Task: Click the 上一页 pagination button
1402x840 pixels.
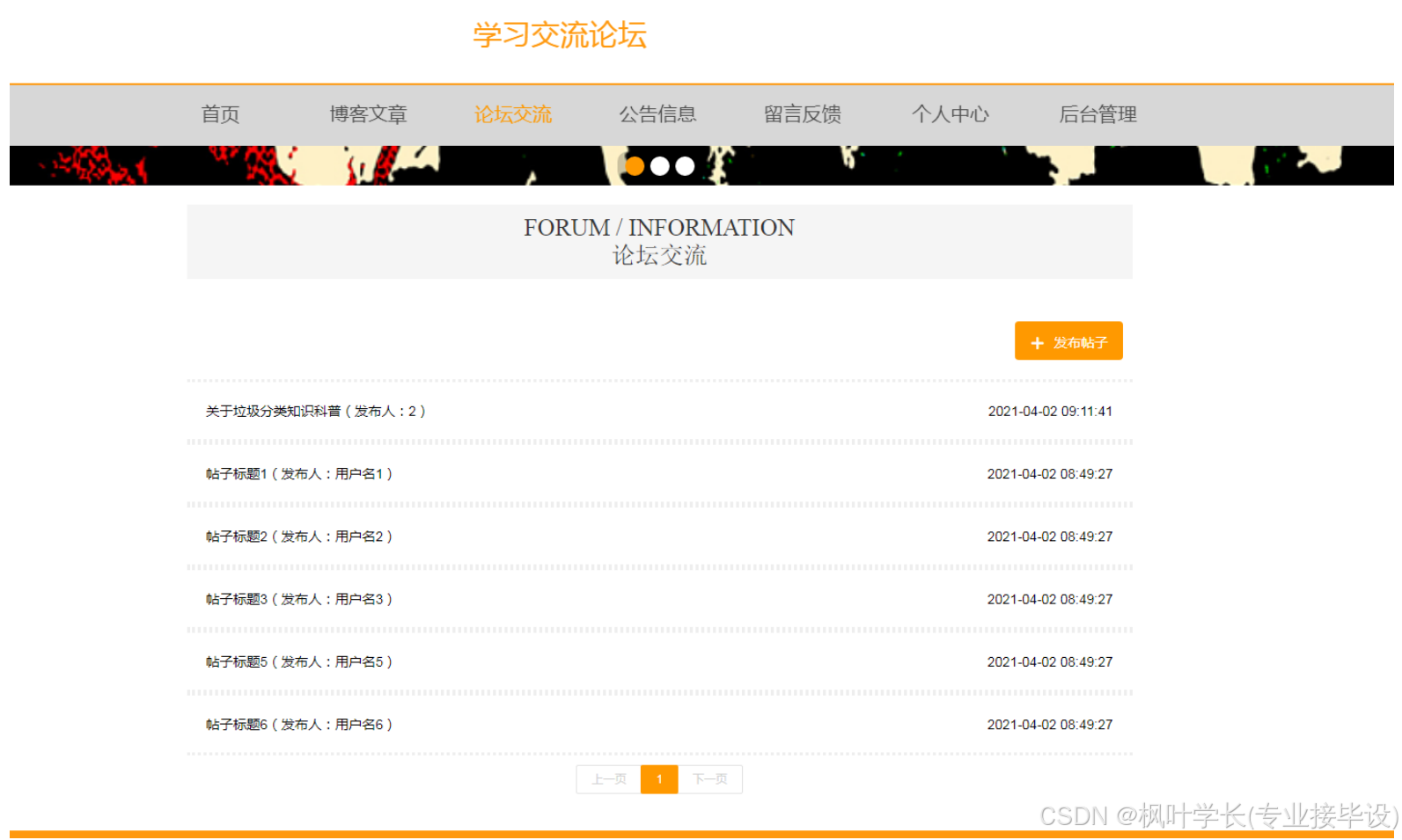Action: click(x=608, y=779)
